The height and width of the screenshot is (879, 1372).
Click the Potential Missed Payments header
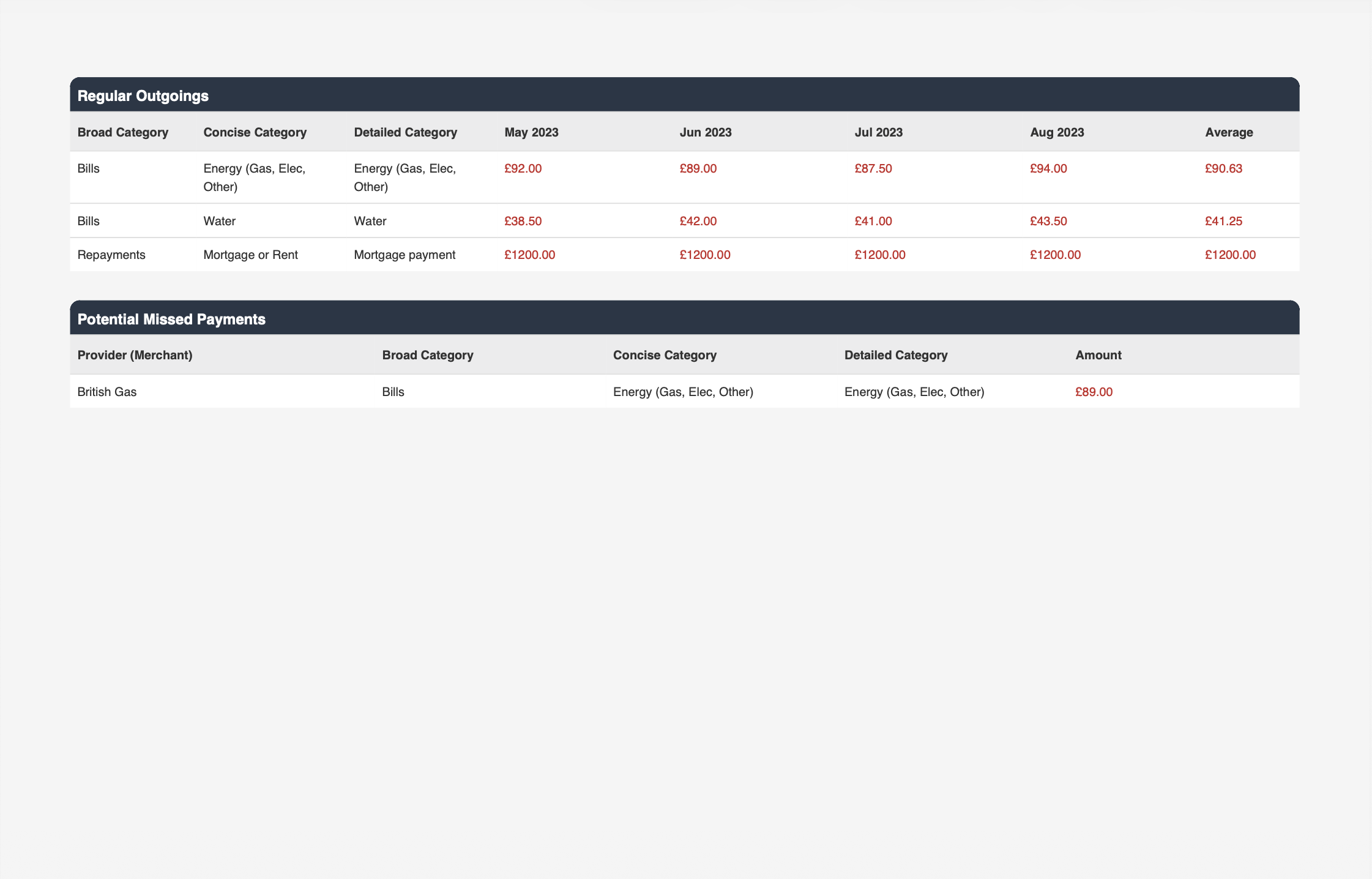171,319
